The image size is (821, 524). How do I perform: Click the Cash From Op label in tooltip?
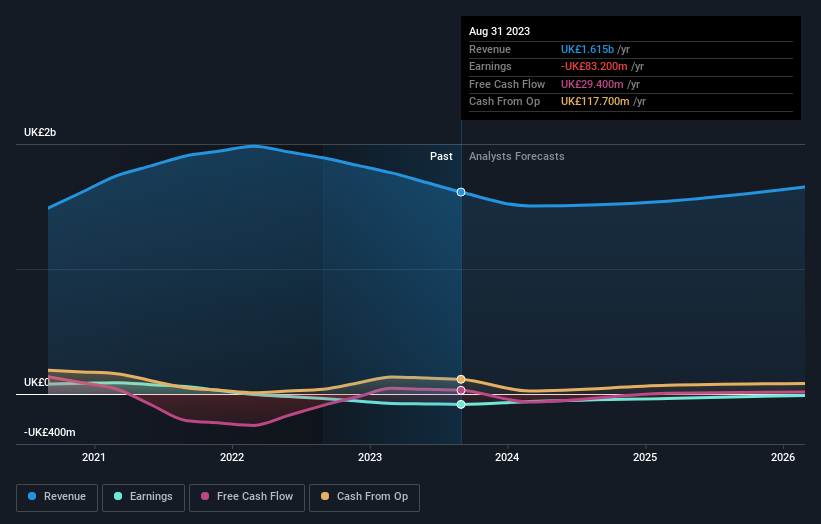click(x=504, y=102)
